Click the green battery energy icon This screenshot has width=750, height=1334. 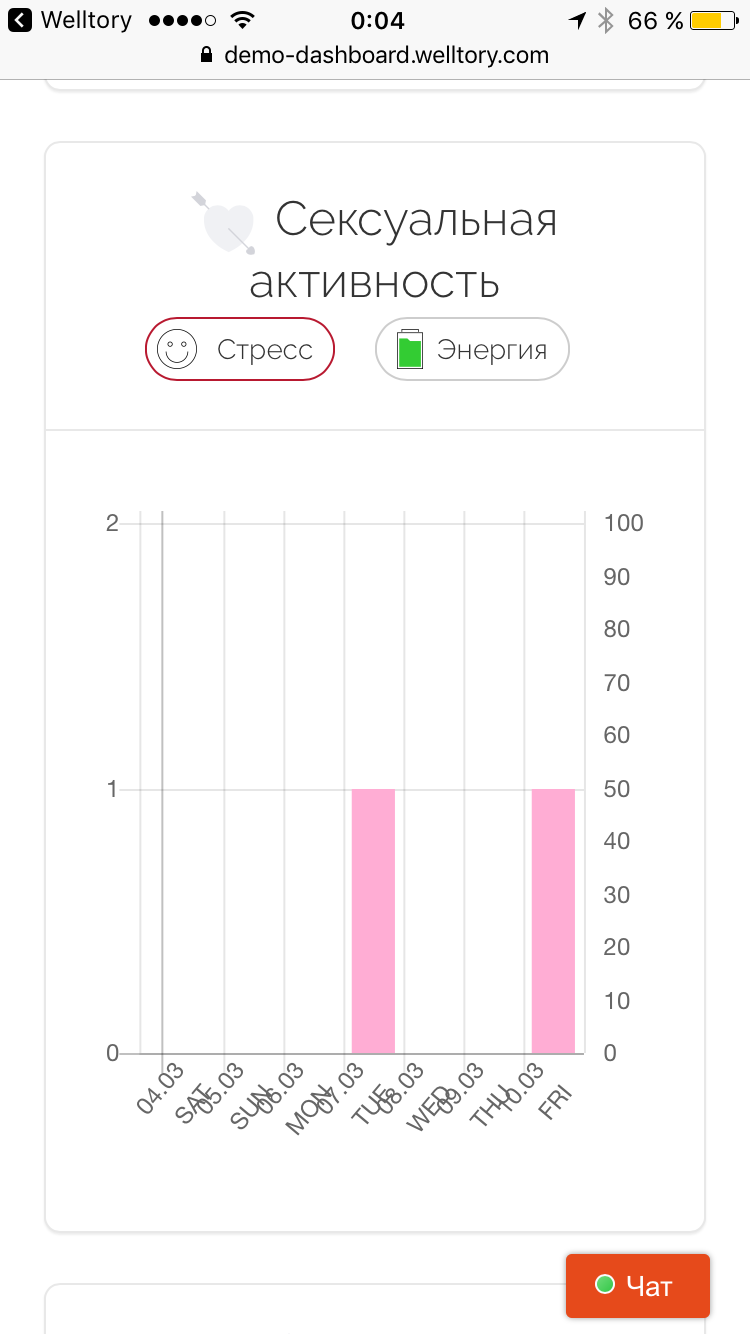pyautogui.click(x=410, y=350)
